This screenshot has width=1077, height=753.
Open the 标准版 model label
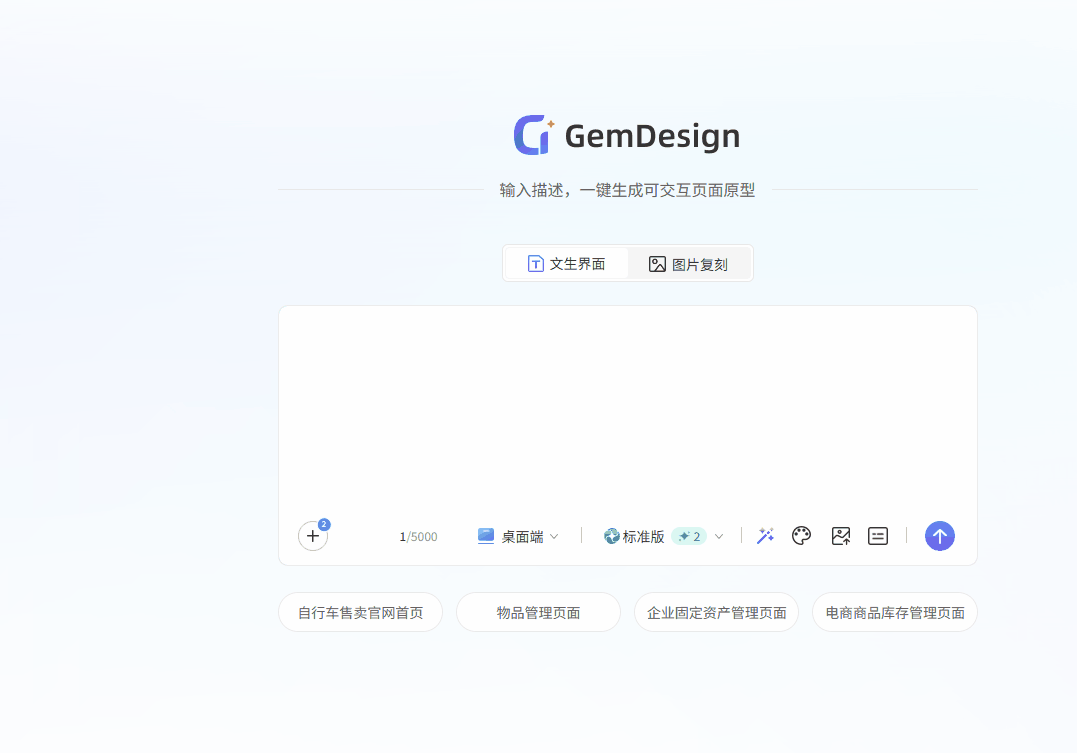coord(643,537)
